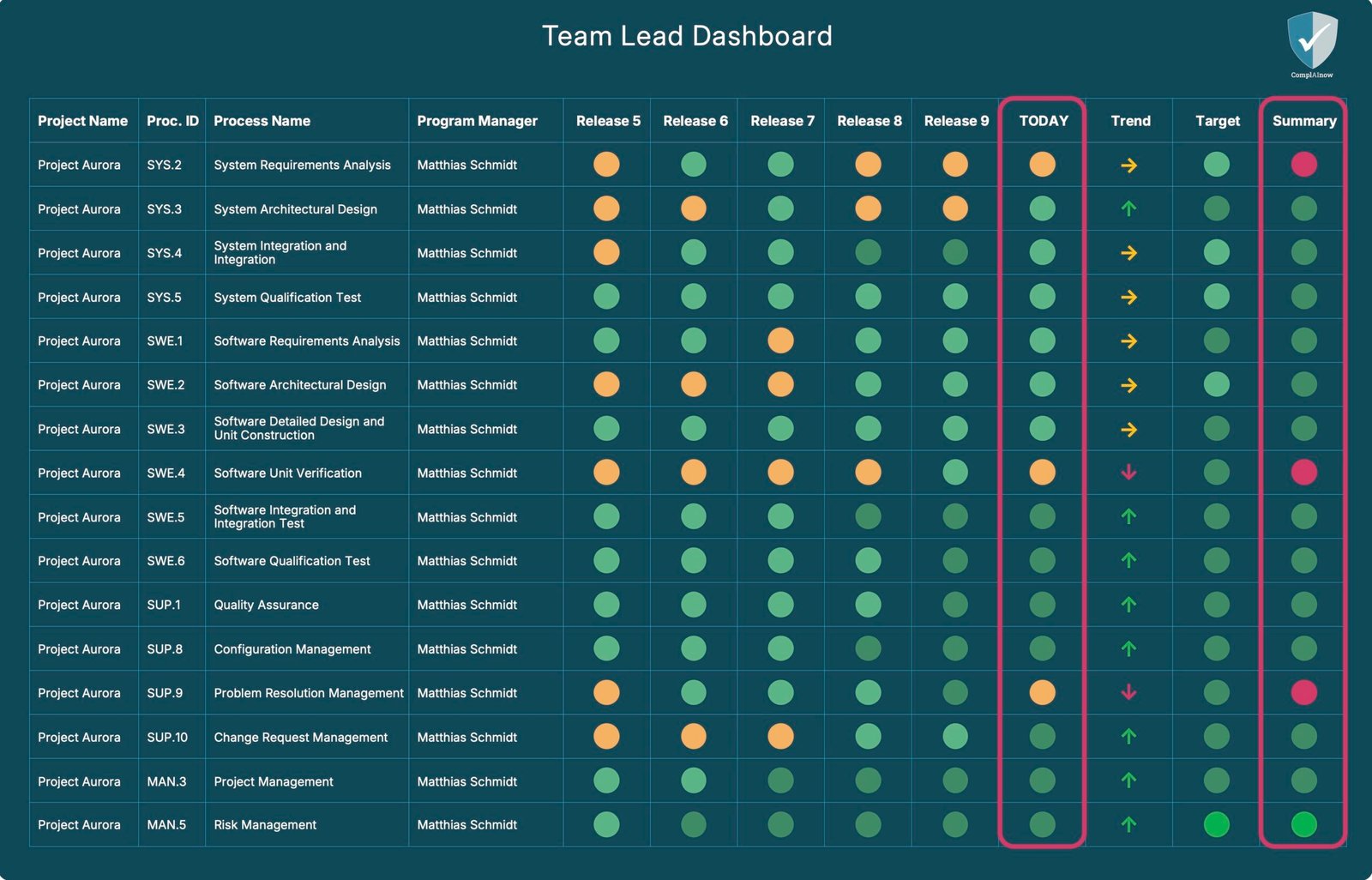Click the SUP.9 red downward trend arrow
Image resolution: width=1372 pixels, height=880 pixels.
pos(1129,692)
